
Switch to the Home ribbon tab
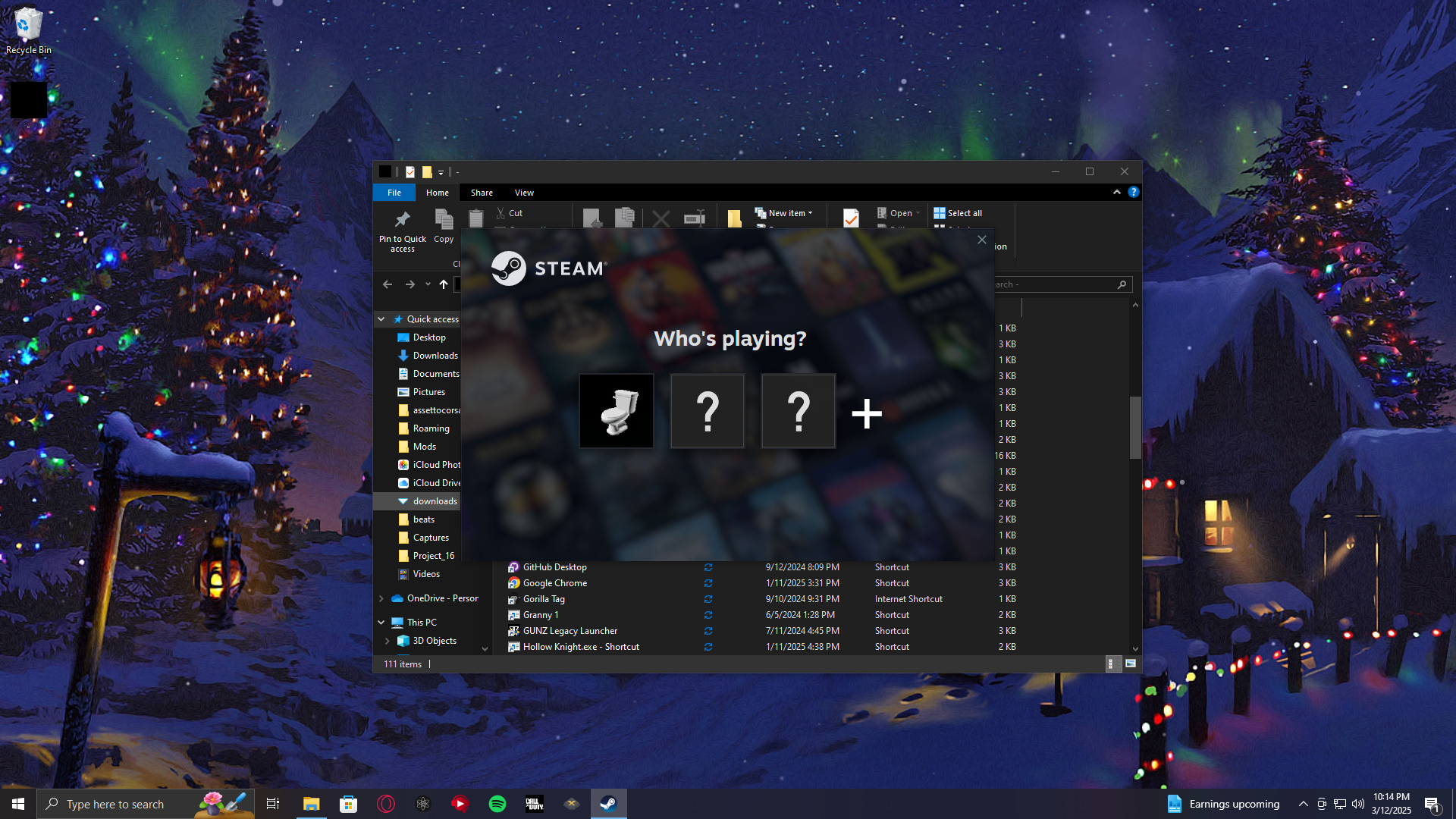click(438, 193)
